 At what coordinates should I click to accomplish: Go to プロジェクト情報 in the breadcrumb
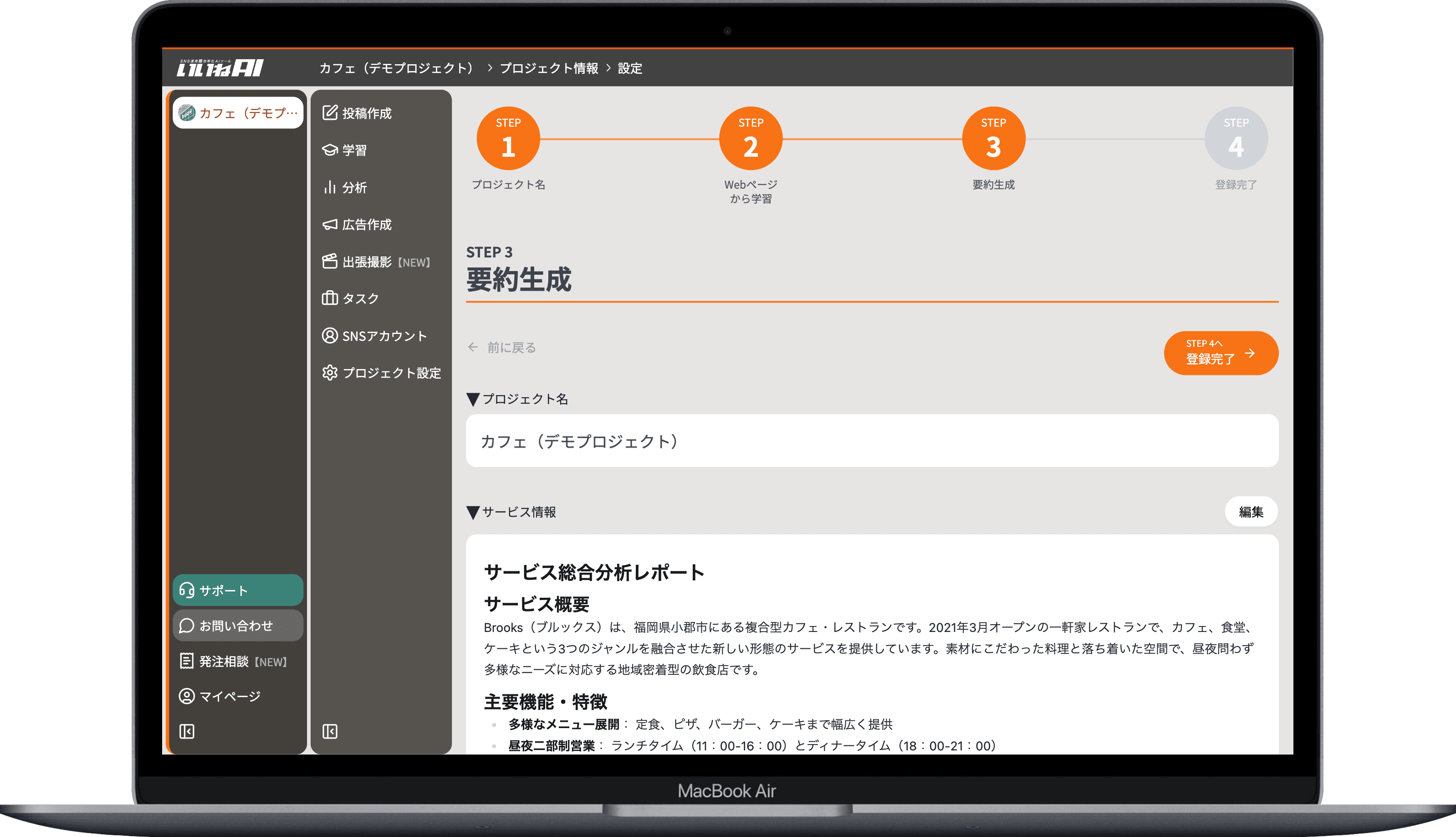pos(551,68)
